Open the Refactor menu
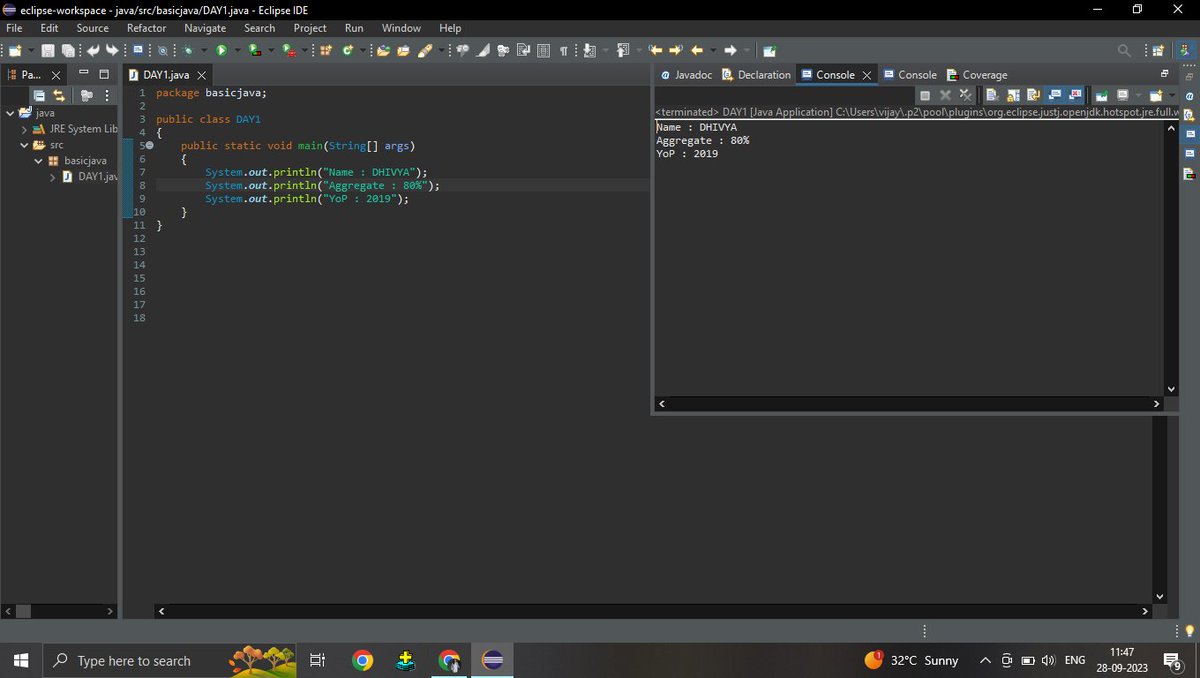This screenshot has height=678, width=1200. [x=146, y=28]
